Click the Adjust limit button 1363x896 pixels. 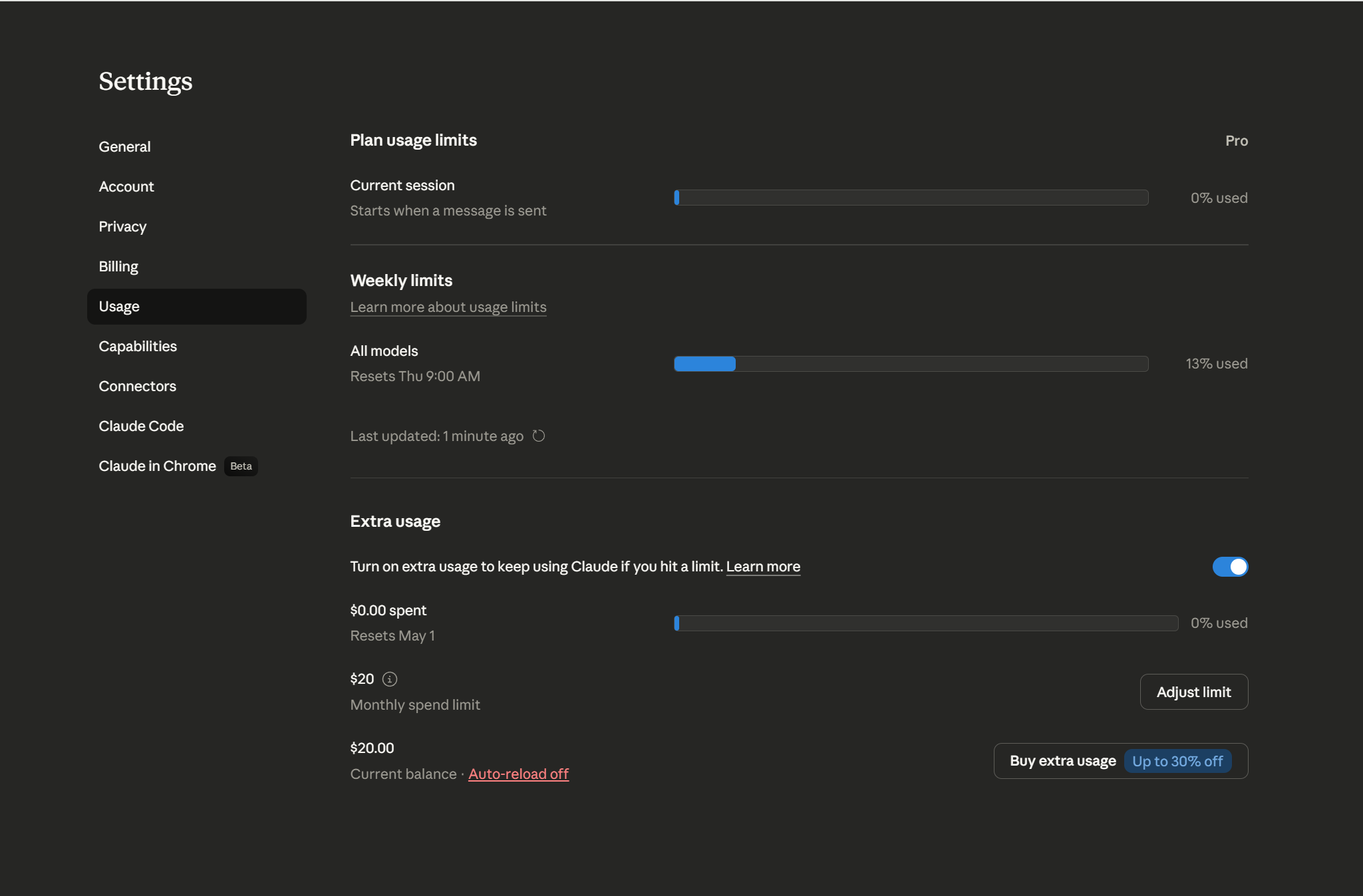point(1193,692)
